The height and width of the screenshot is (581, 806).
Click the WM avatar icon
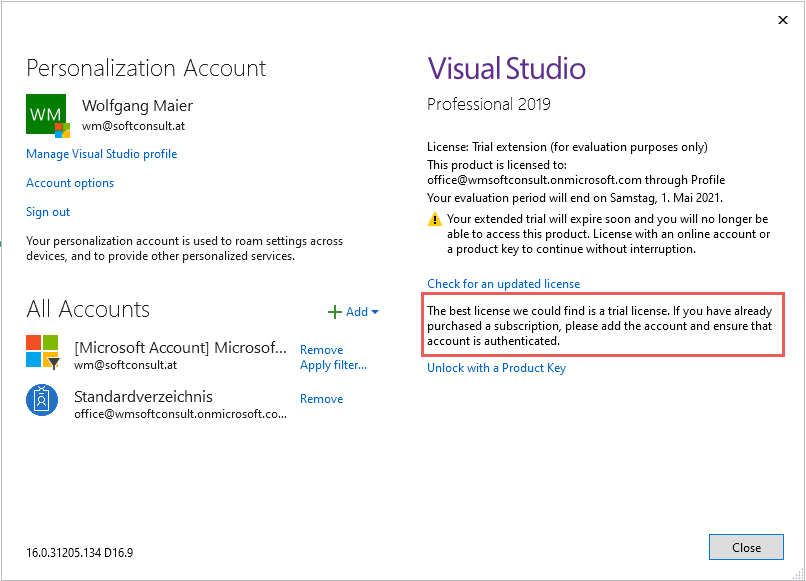(x=45, y=114)
